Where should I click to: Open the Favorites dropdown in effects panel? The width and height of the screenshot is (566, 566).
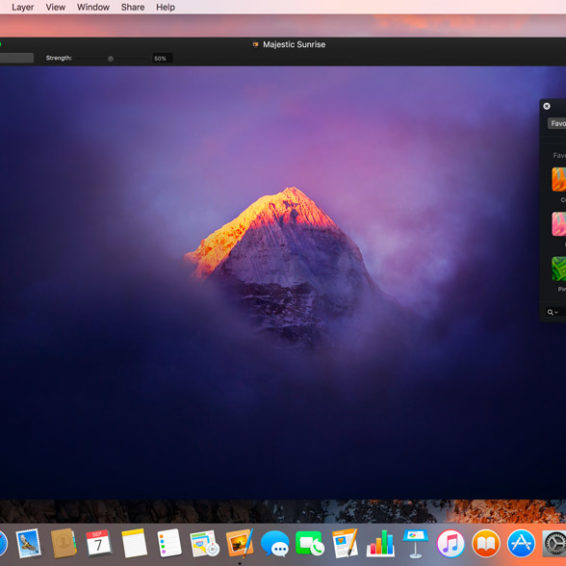tap(557, 123)
